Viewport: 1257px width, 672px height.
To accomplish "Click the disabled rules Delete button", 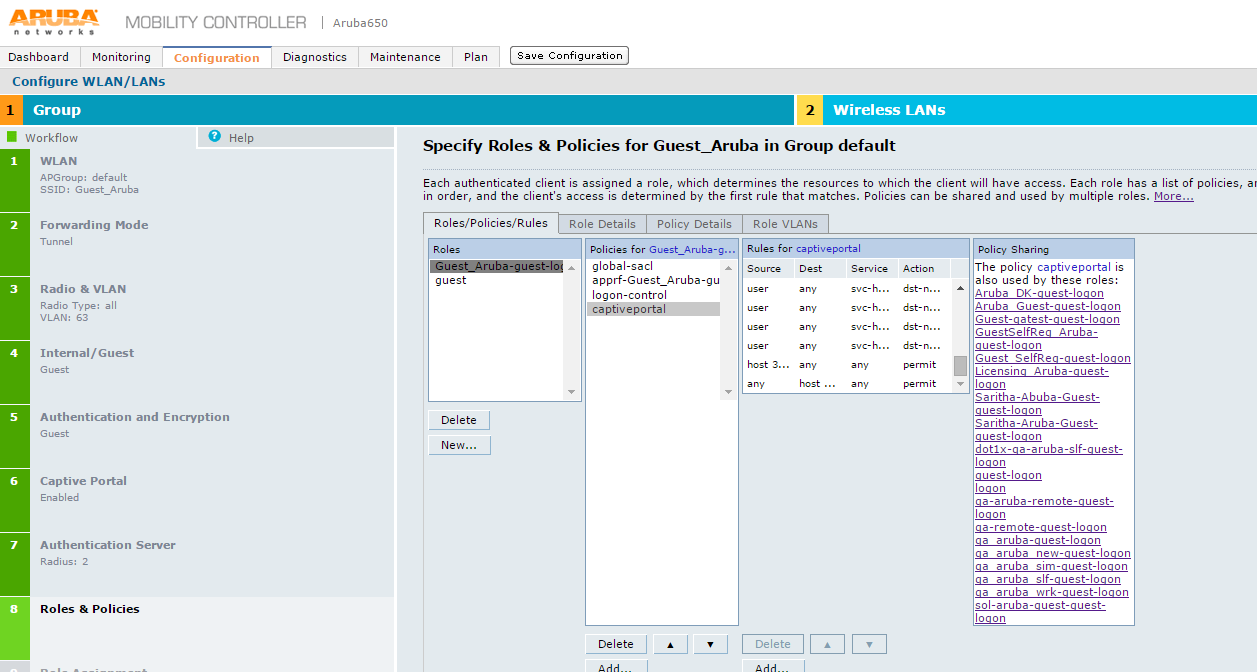I will point(773,644).
